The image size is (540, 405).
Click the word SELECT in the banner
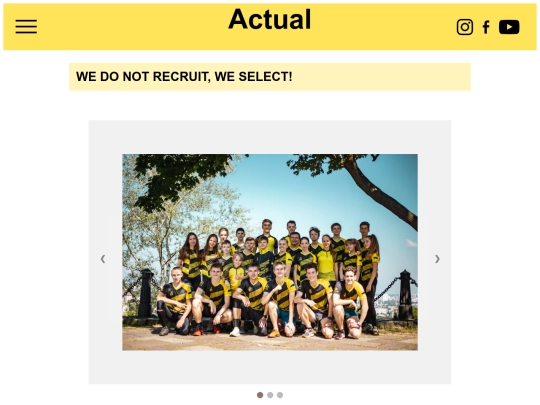[x=265, y=76]
